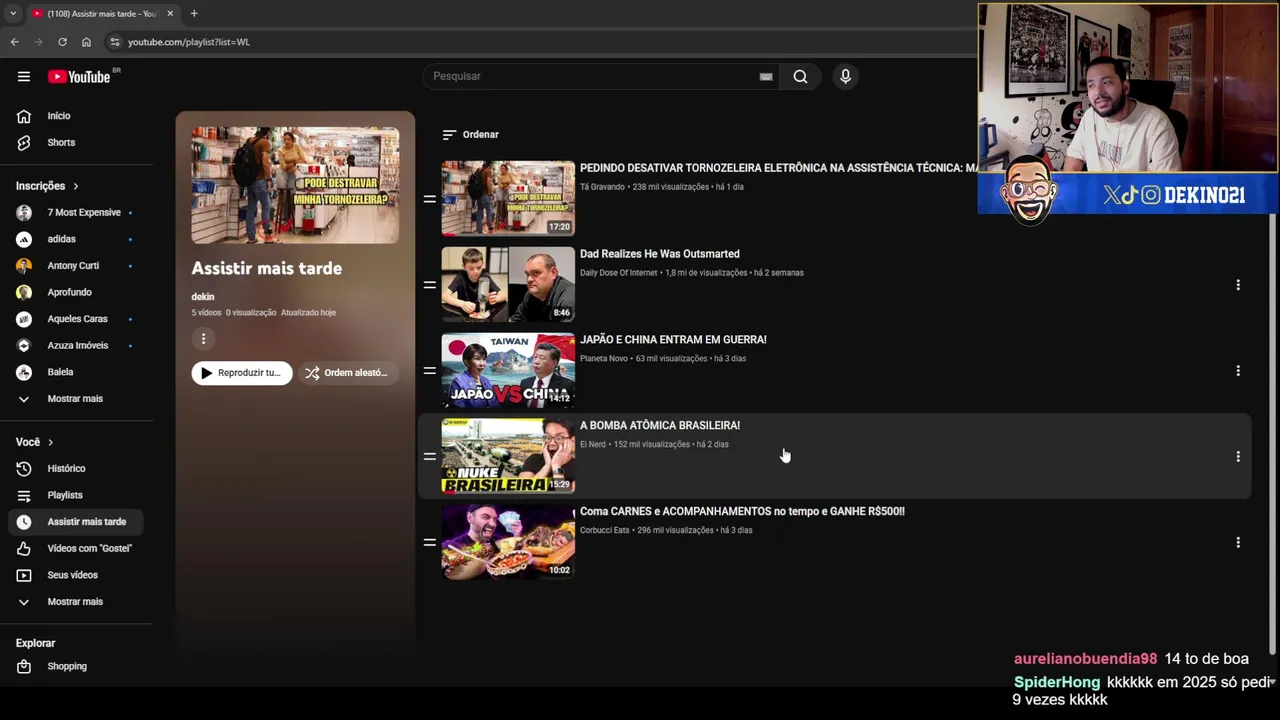This screenshot has width=1280, height=720.
Task: Open Ei Nerd channel link
Action: [x=593, y=445]
